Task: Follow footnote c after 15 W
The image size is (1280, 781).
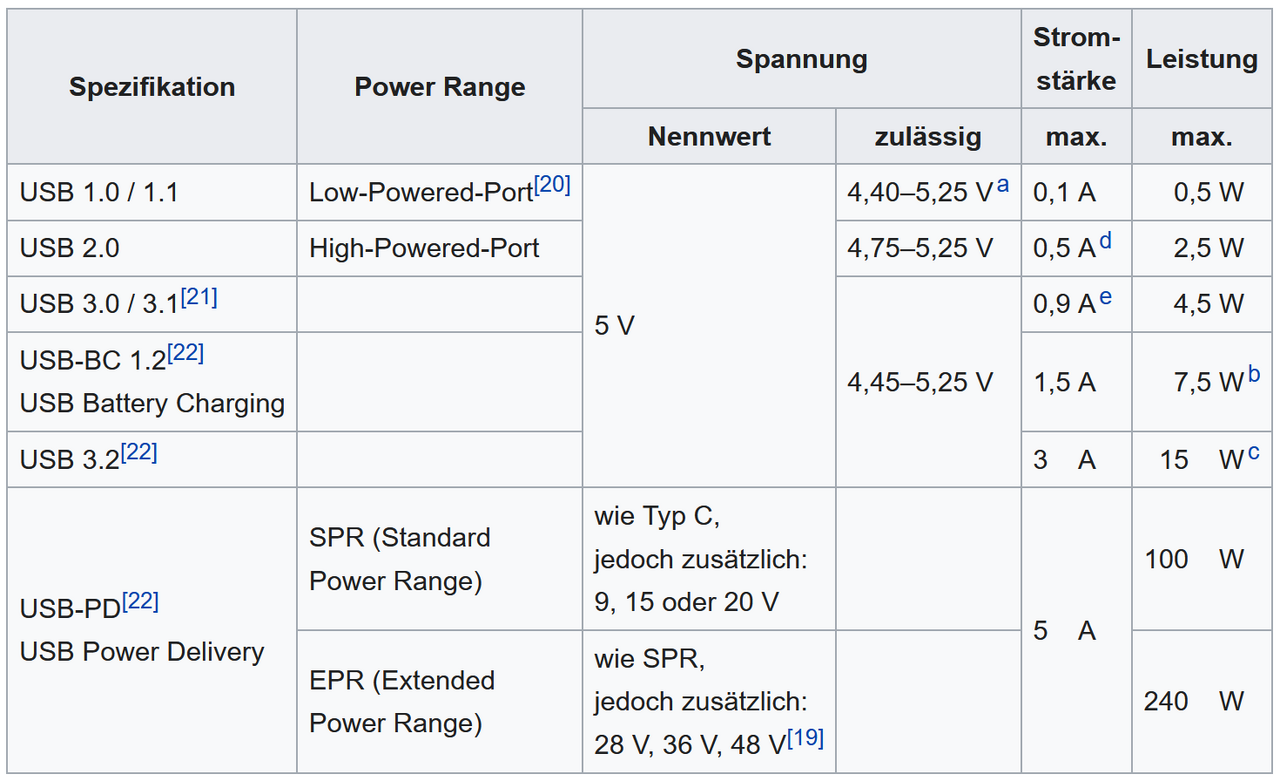Action: point(1253,453)
